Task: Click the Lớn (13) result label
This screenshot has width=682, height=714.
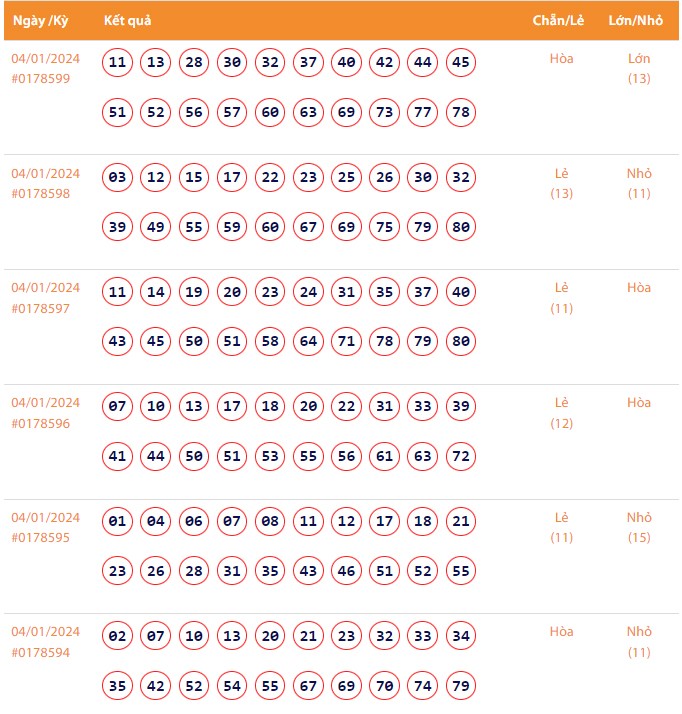Action: (x=639, y=68)
